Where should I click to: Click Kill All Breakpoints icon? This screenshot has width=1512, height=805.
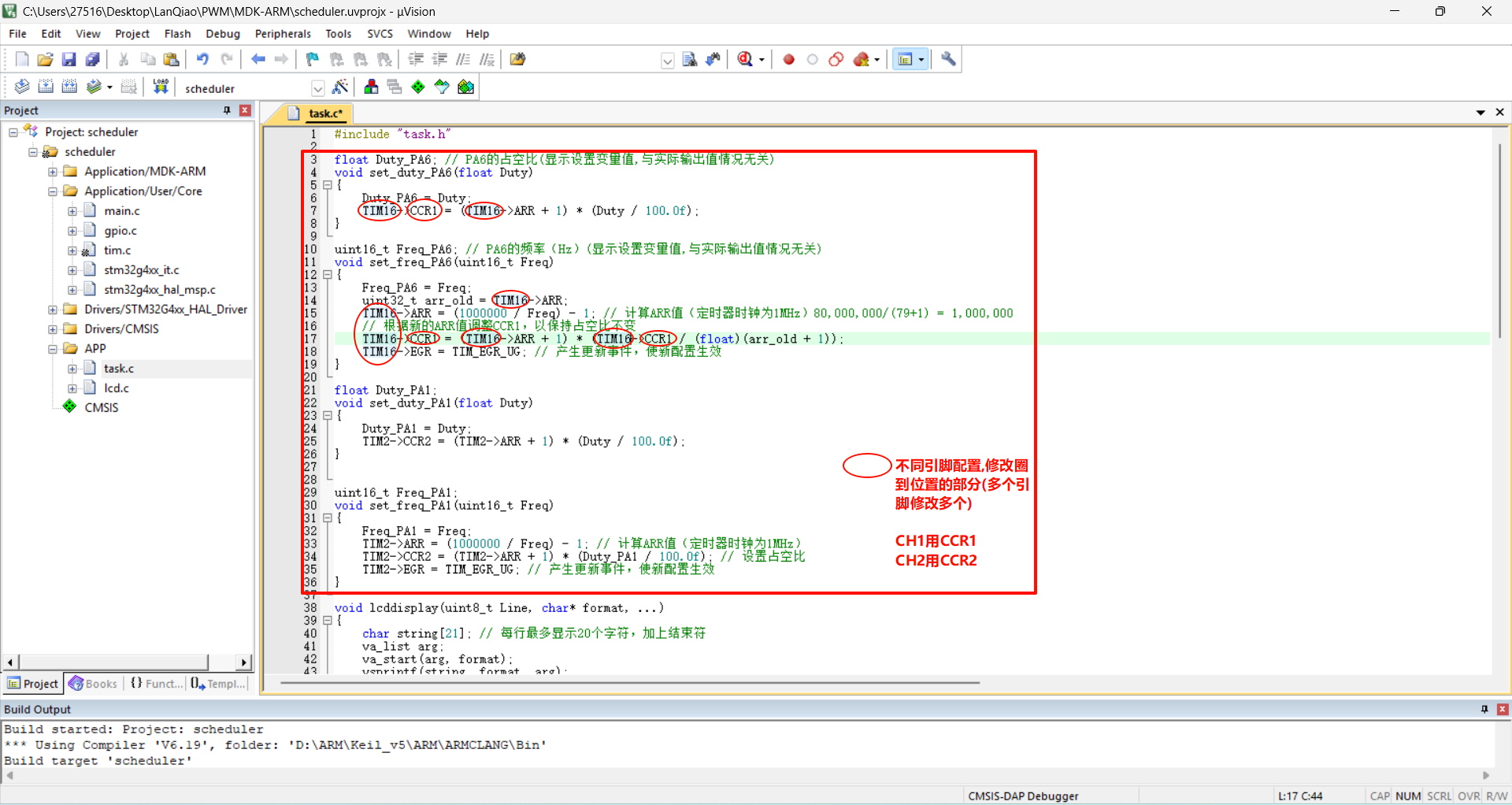(x=862, y=59)
